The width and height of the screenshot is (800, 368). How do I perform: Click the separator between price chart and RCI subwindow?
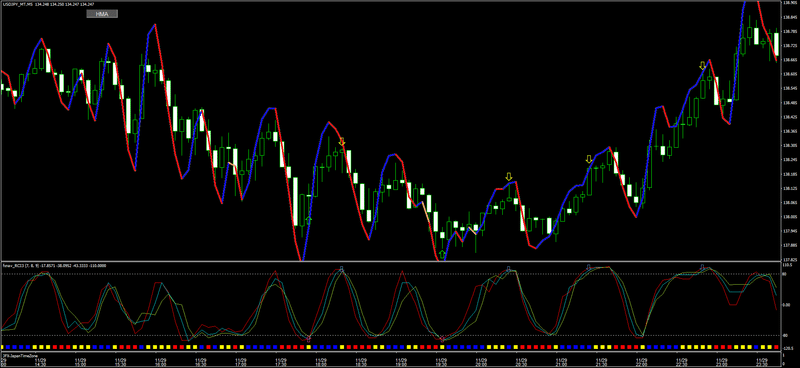[391, 262]
